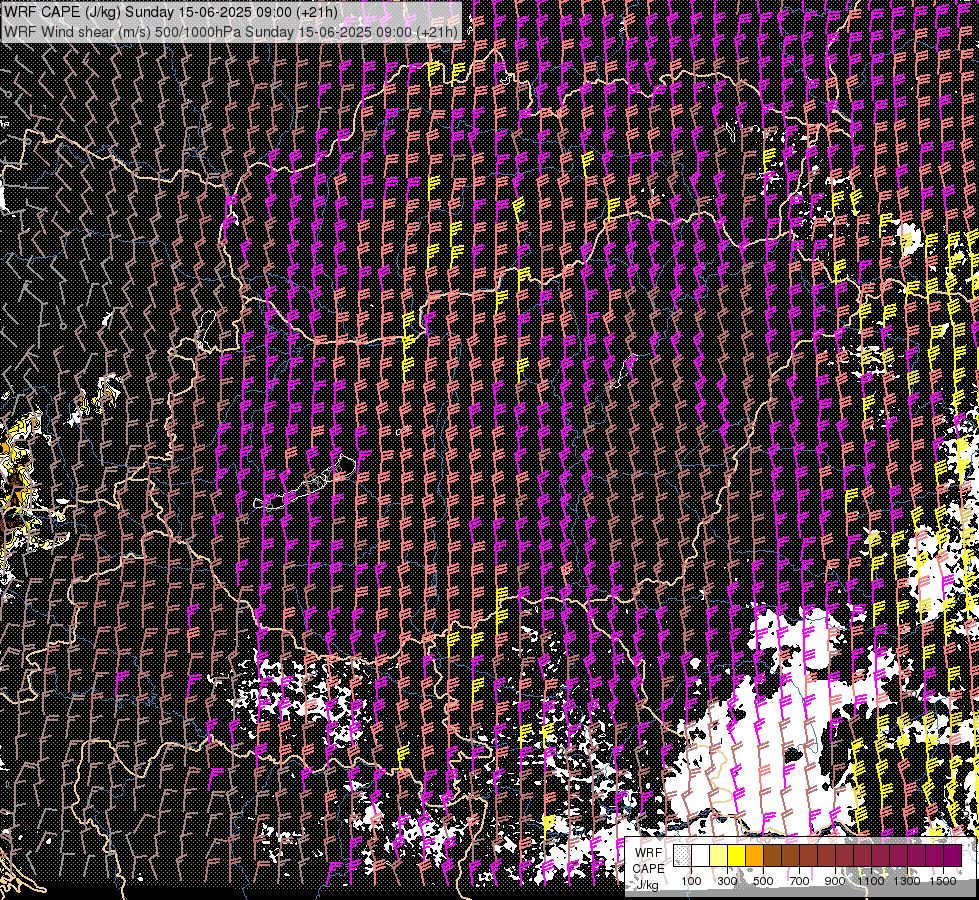Click the legend value 1100

coord(870,881)
